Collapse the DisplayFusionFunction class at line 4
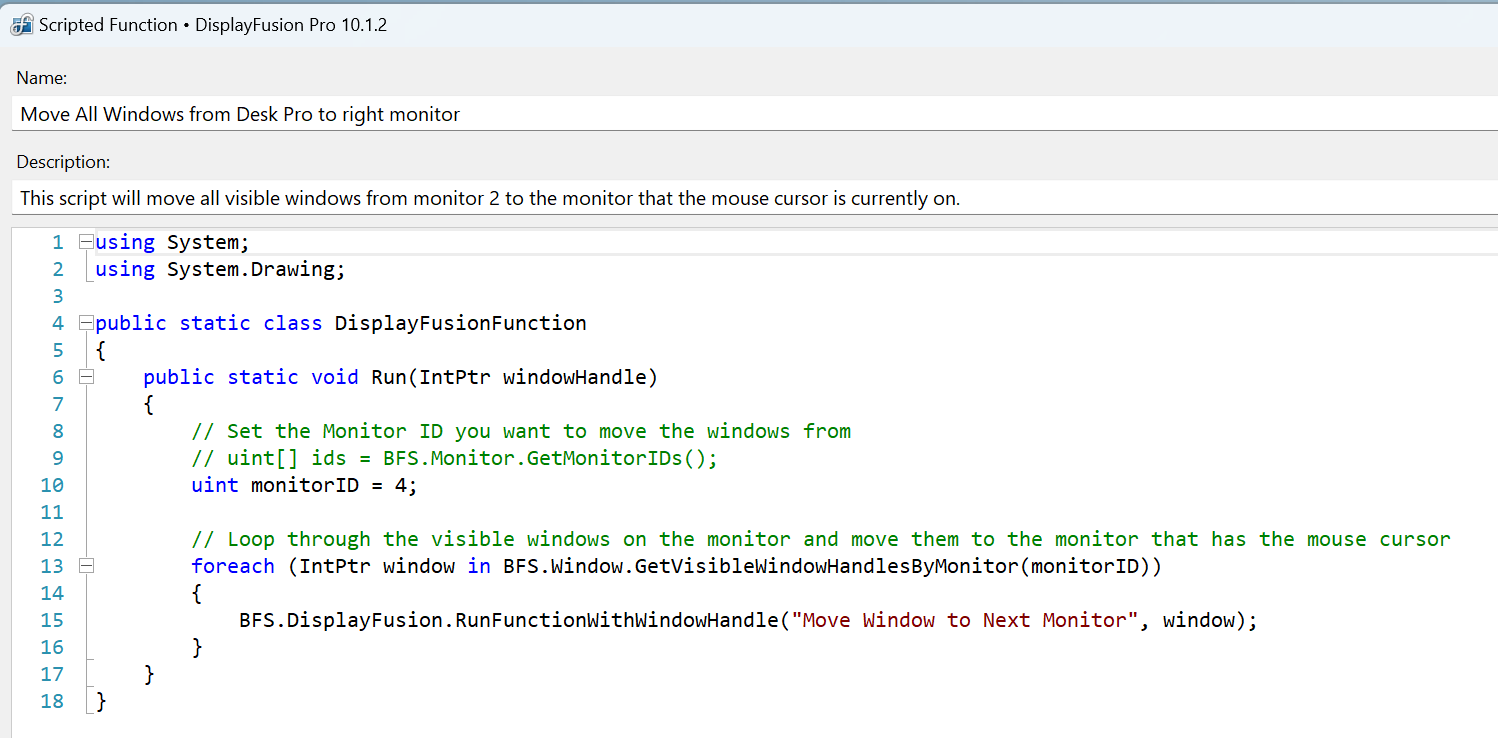The image size is (1498, 738). pos(86,323)
